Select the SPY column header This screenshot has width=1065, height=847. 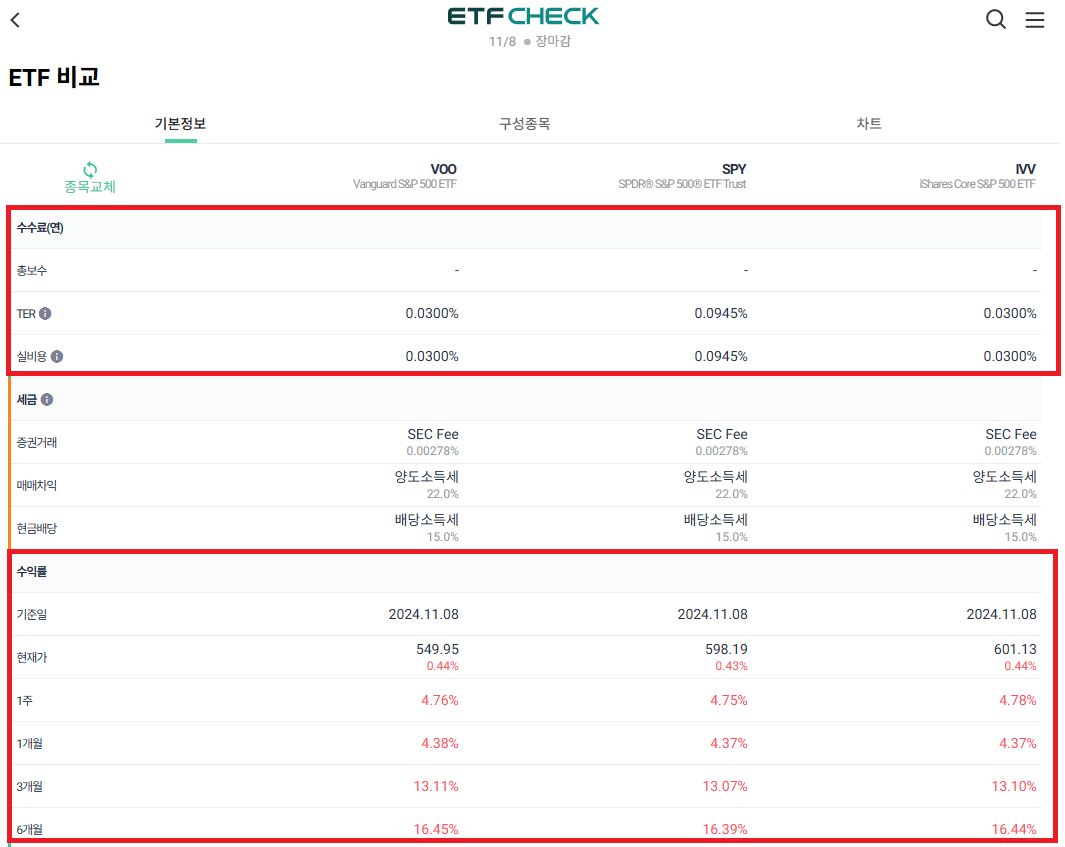click(682, 176)
